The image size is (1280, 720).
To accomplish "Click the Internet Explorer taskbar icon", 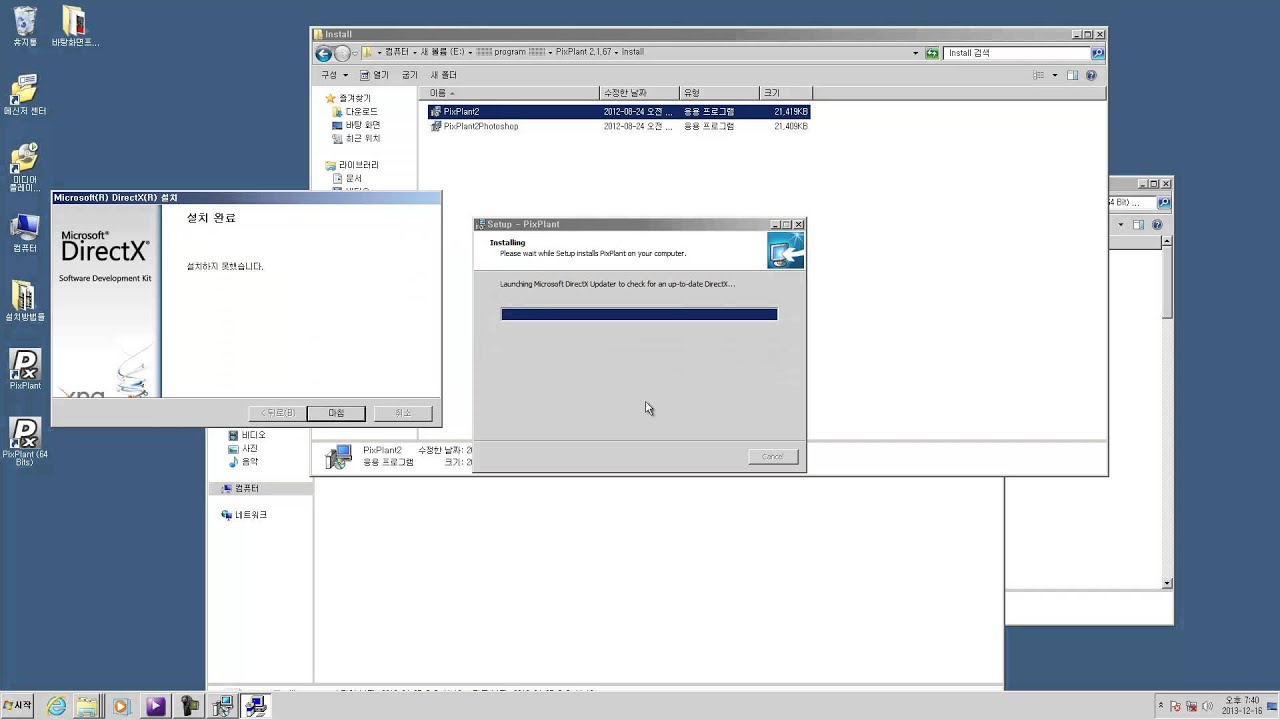I will point(56,706).
